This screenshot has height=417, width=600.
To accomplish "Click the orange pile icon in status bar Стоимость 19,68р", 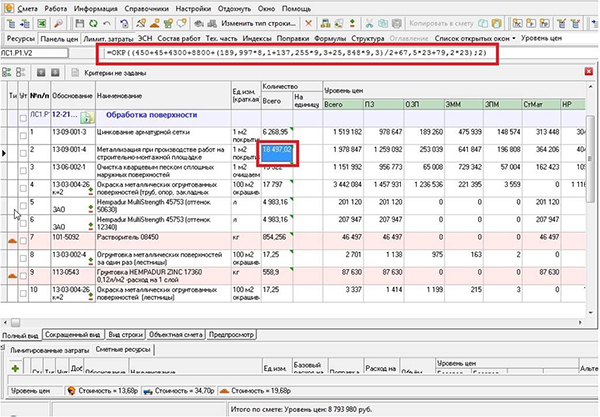I will 225,391.
